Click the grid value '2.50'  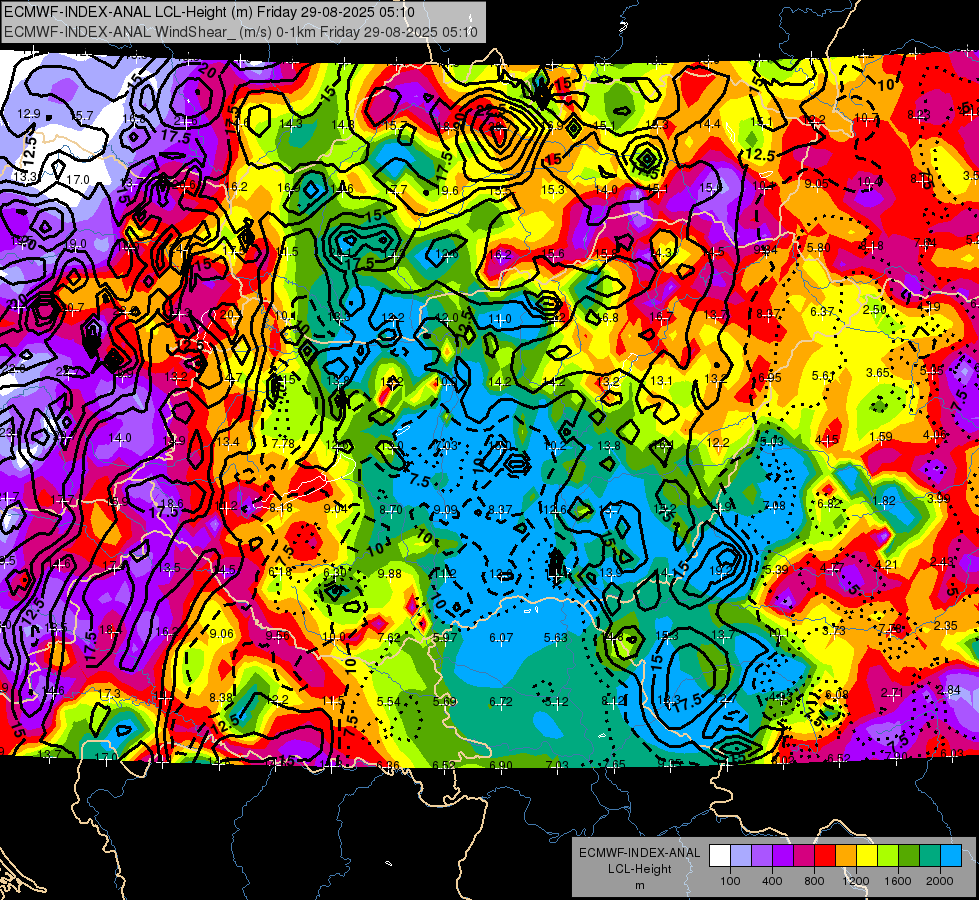click(875, 310)
